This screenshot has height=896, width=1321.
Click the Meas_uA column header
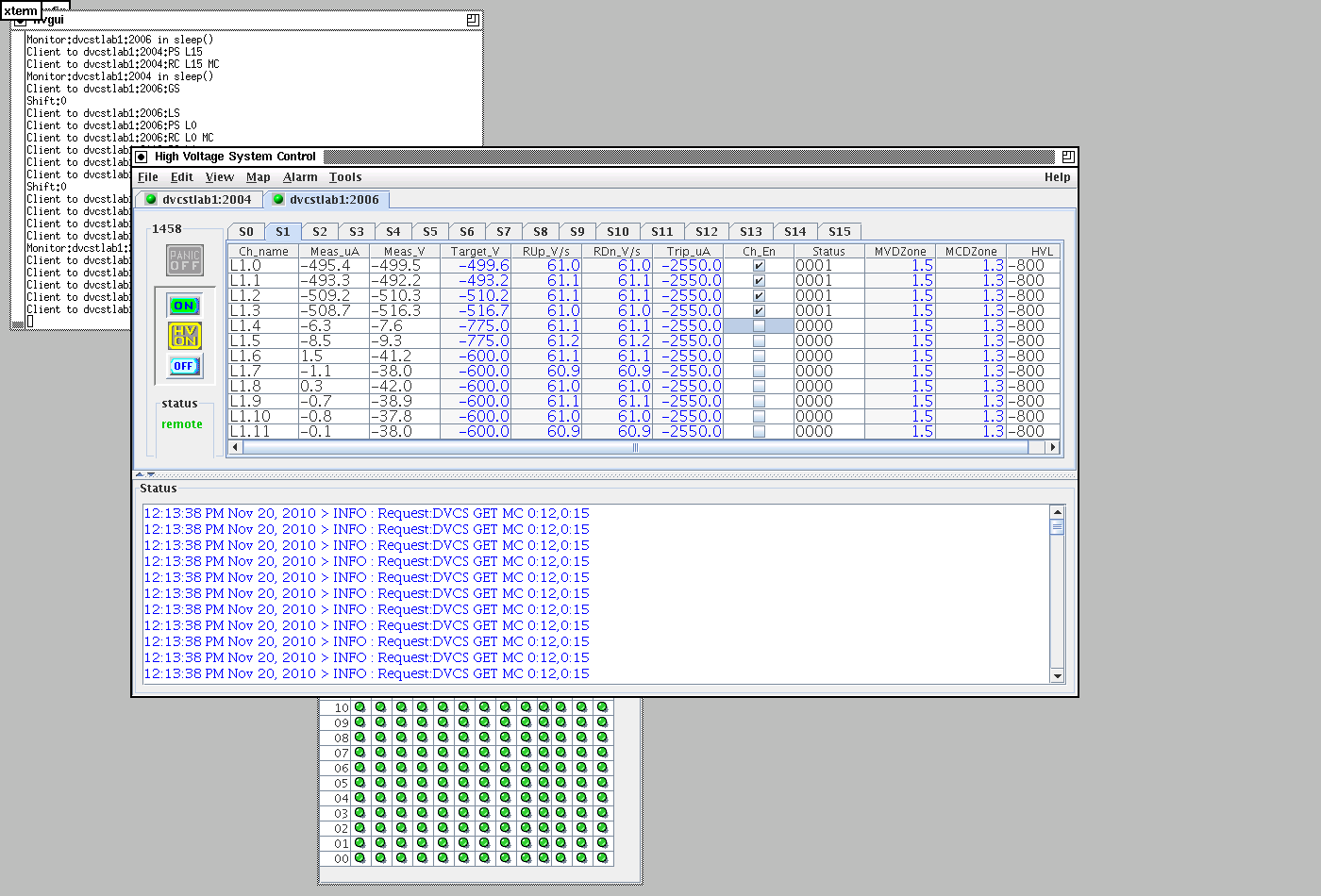[334, 251]
